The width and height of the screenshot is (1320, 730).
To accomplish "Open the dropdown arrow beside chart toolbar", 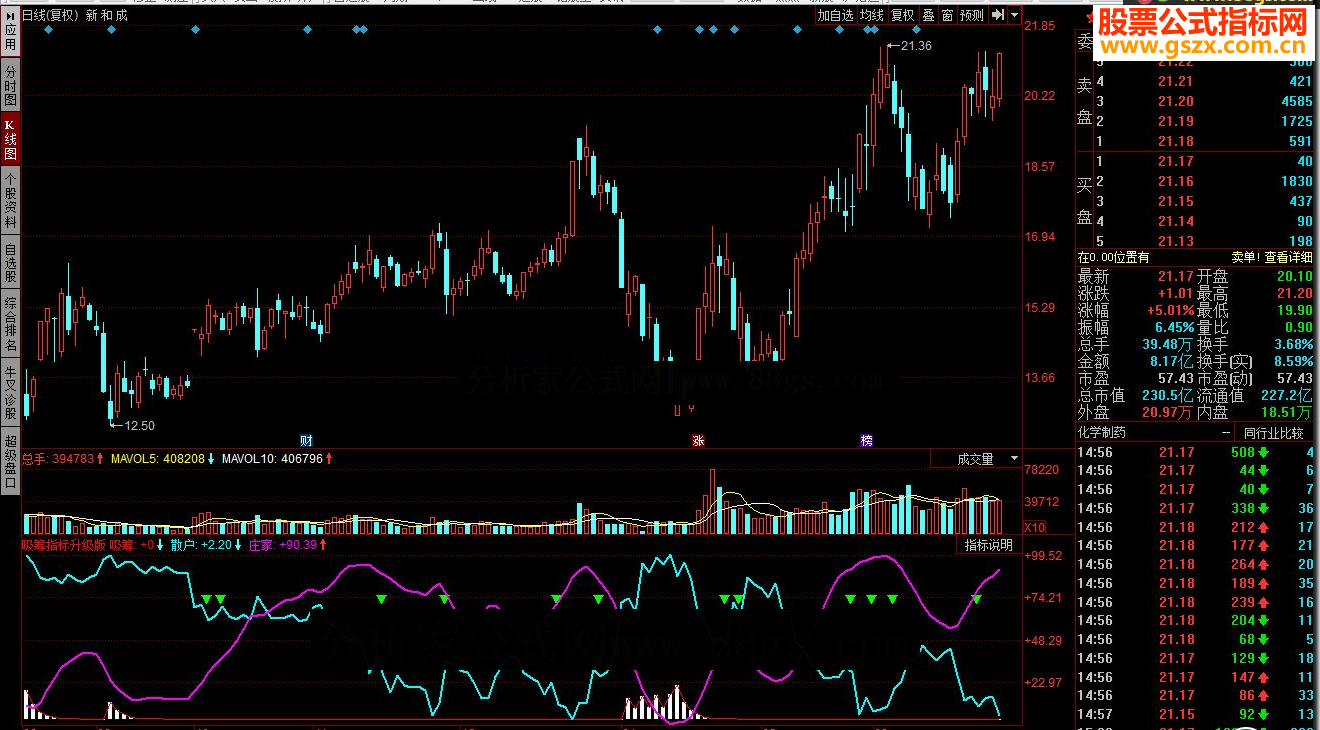I will (1014, 15).
